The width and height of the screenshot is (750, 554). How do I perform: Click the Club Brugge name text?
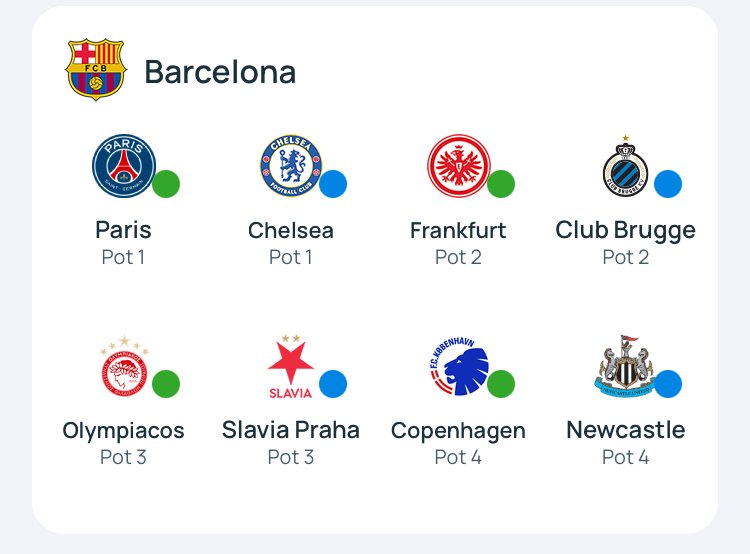point(625,231)
